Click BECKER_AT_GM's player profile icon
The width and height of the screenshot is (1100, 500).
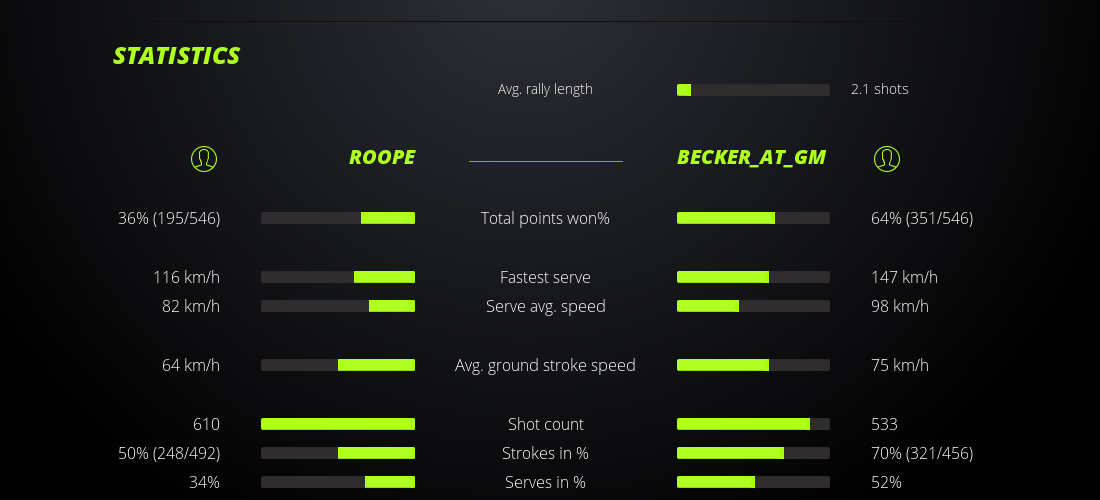pyautogui.click(x=887, y=158)
